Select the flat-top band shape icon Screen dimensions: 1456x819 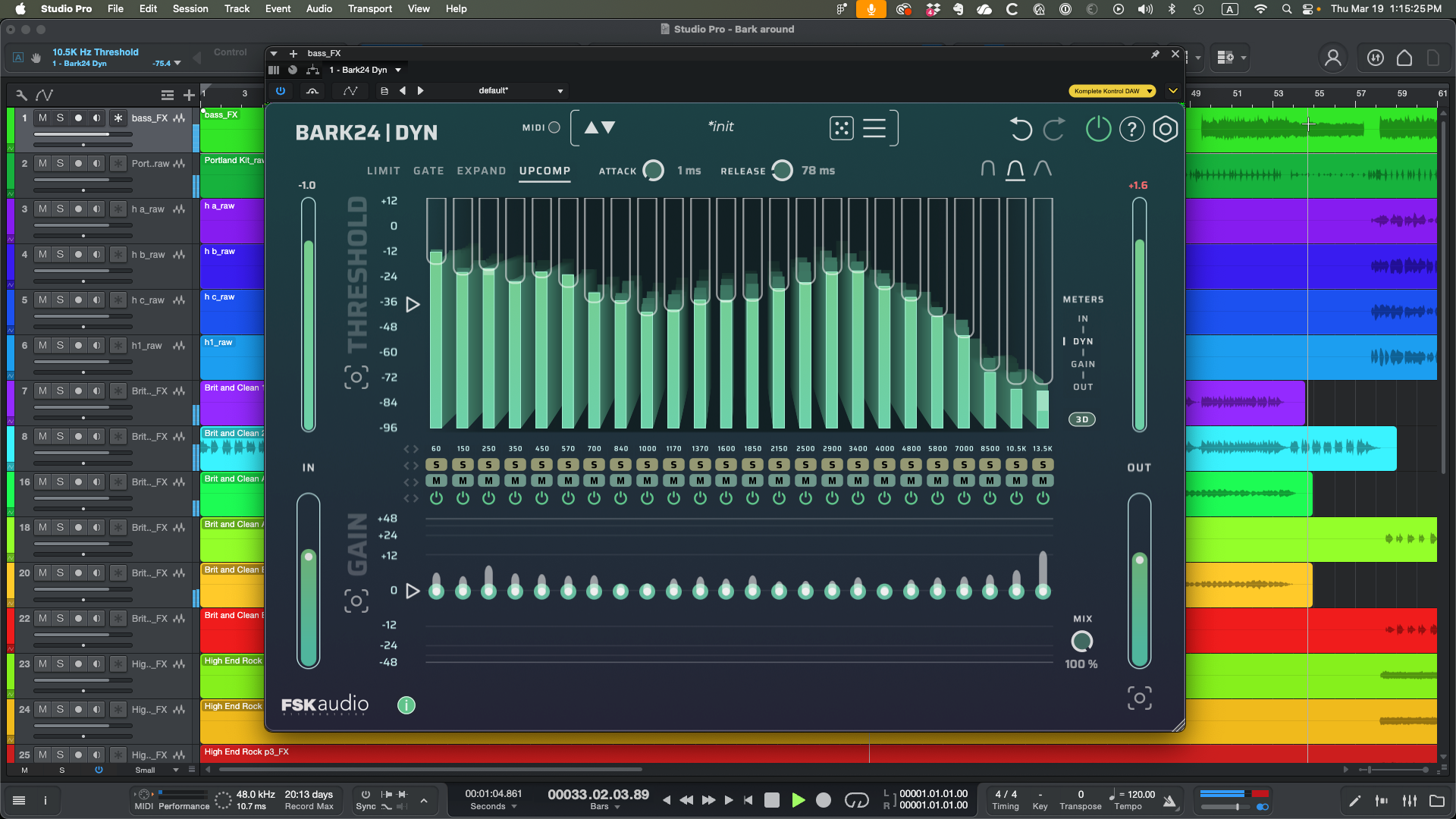(987, 169)
